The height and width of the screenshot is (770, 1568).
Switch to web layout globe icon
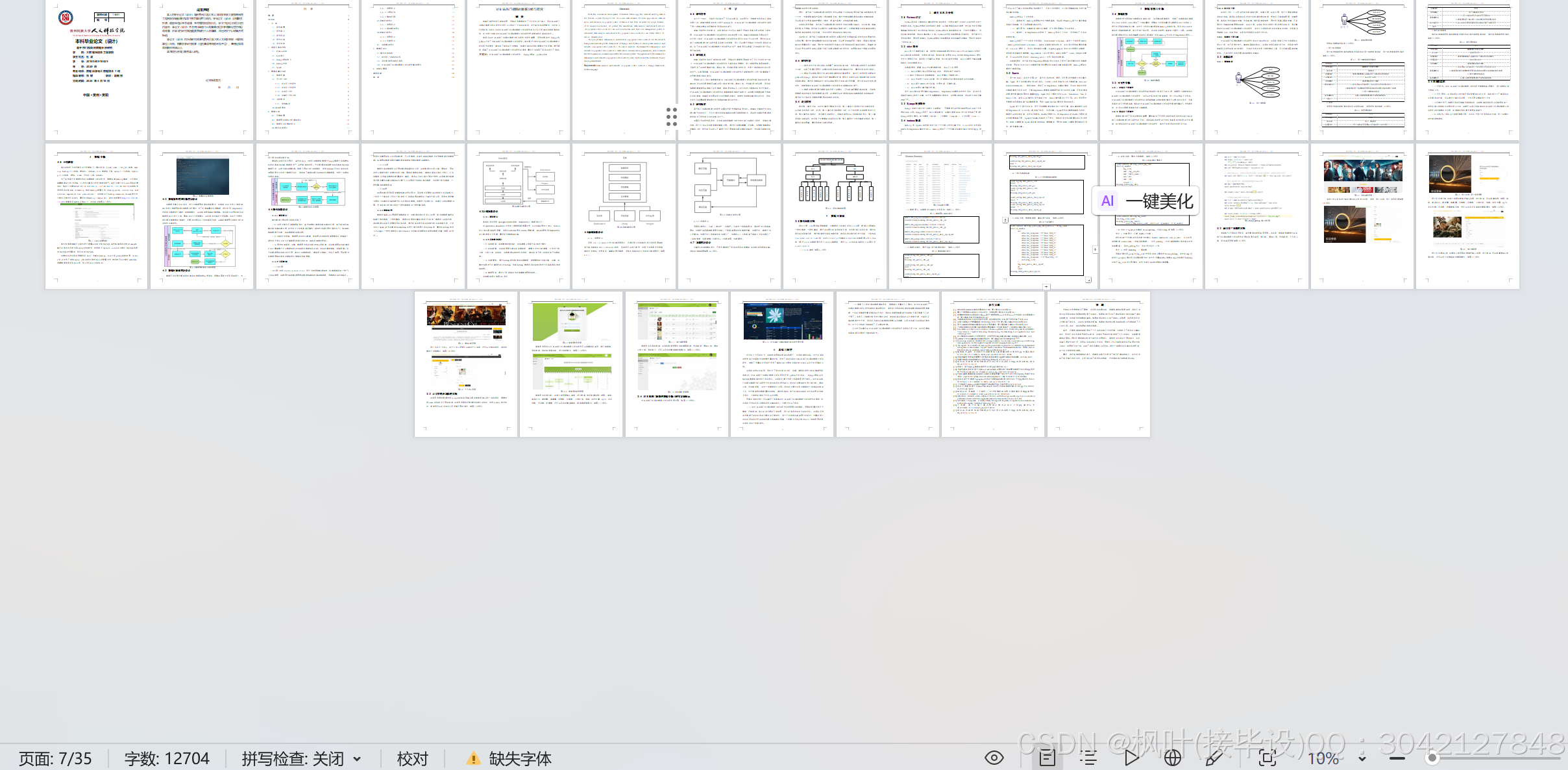[1173, 758]
